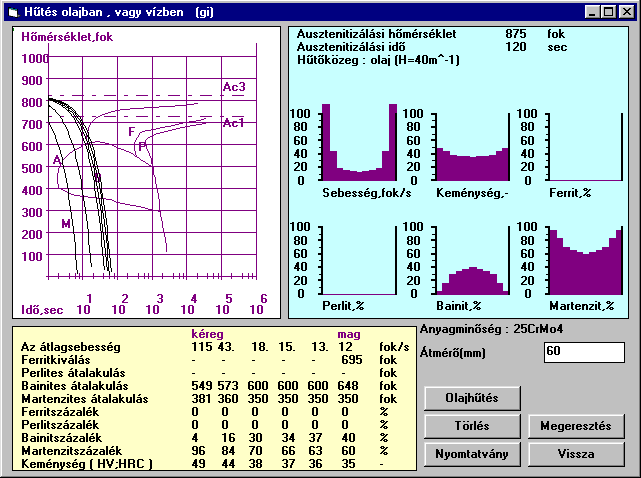The width and height of the screenshot is (641, 478).
Task: Click the Átmérő(mm) diameter input field
Action: coord(583,352)
